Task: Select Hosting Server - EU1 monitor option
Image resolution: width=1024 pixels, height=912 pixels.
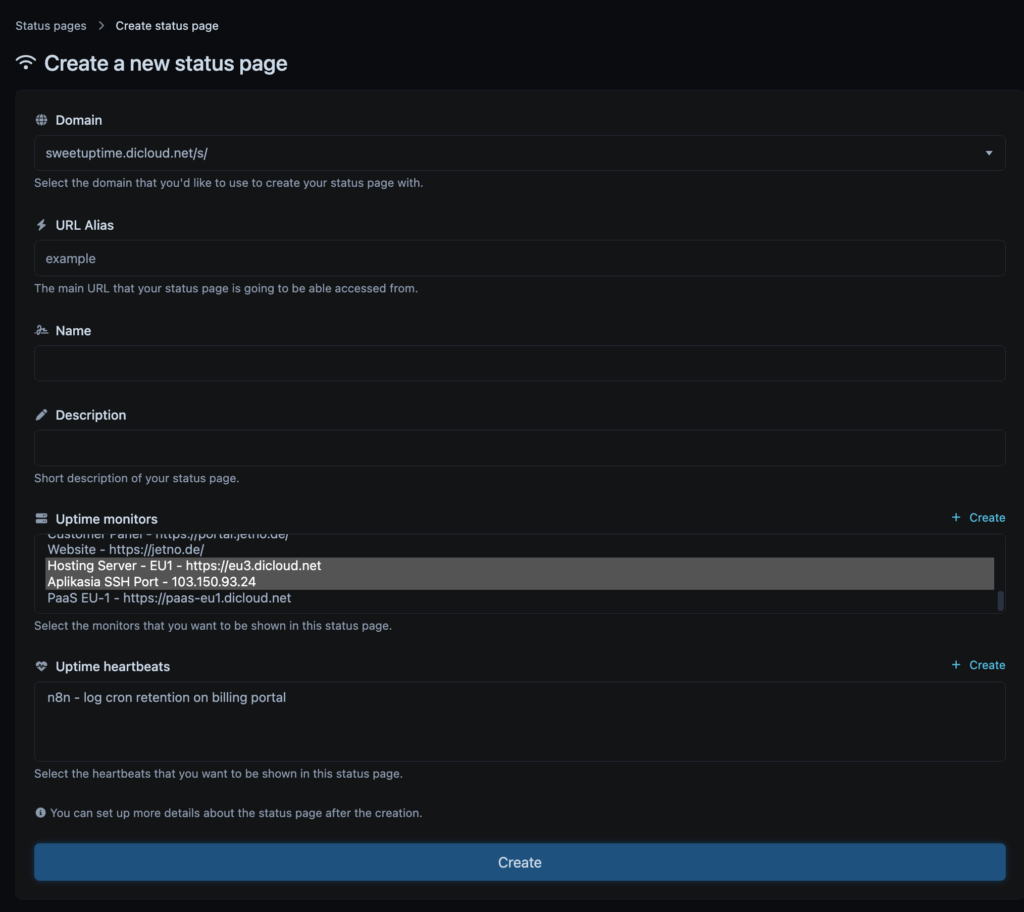Action: (x=184, y=566)
